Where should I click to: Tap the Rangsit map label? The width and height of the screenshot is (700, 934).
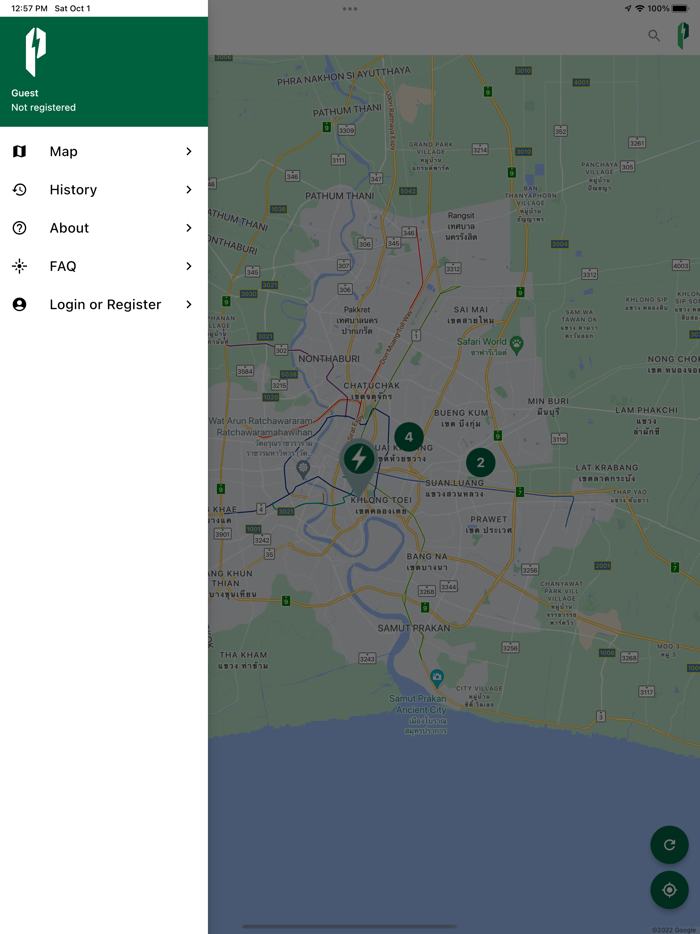(x=461, y=216)
